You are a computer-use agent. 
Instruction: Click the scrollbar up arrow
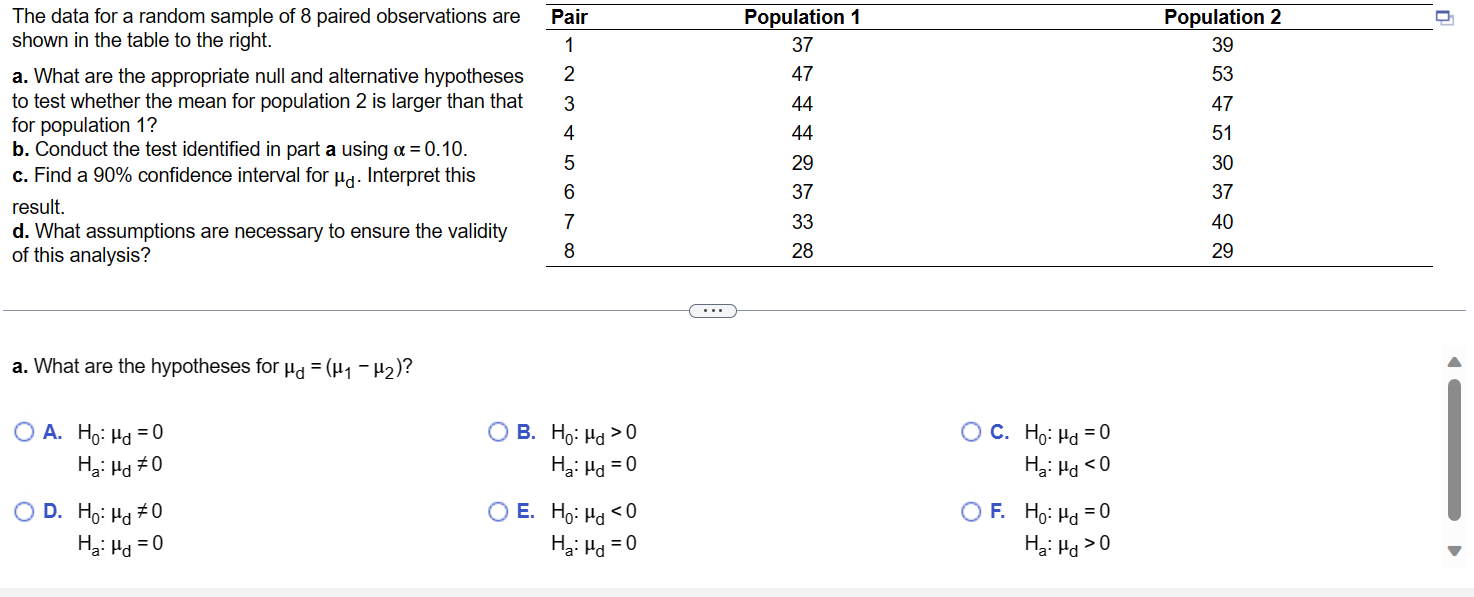click(x=1455, y=362)
